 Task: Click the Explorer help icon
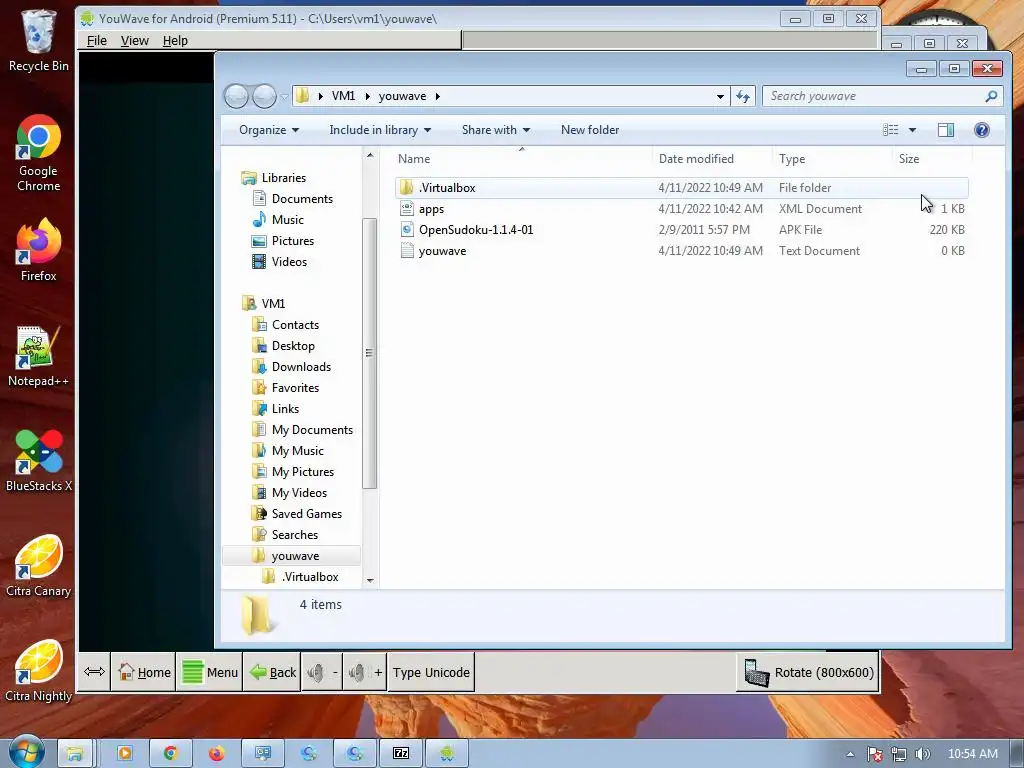(982, 130)
